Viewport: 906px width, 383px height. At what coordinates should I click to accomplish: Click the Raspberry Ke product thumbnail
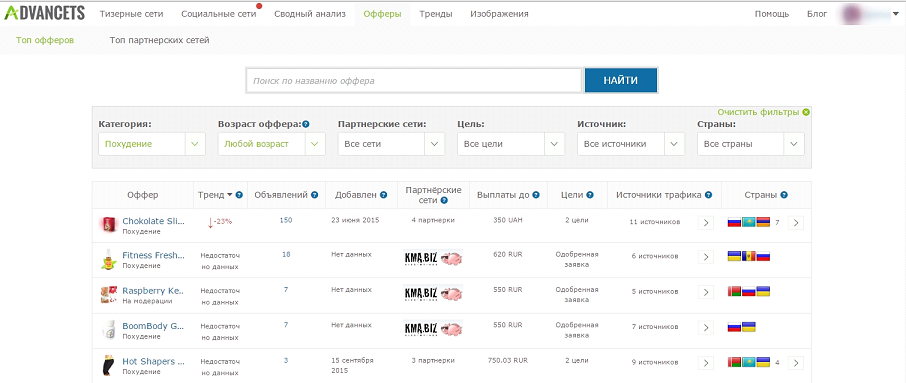pos(108,295)
